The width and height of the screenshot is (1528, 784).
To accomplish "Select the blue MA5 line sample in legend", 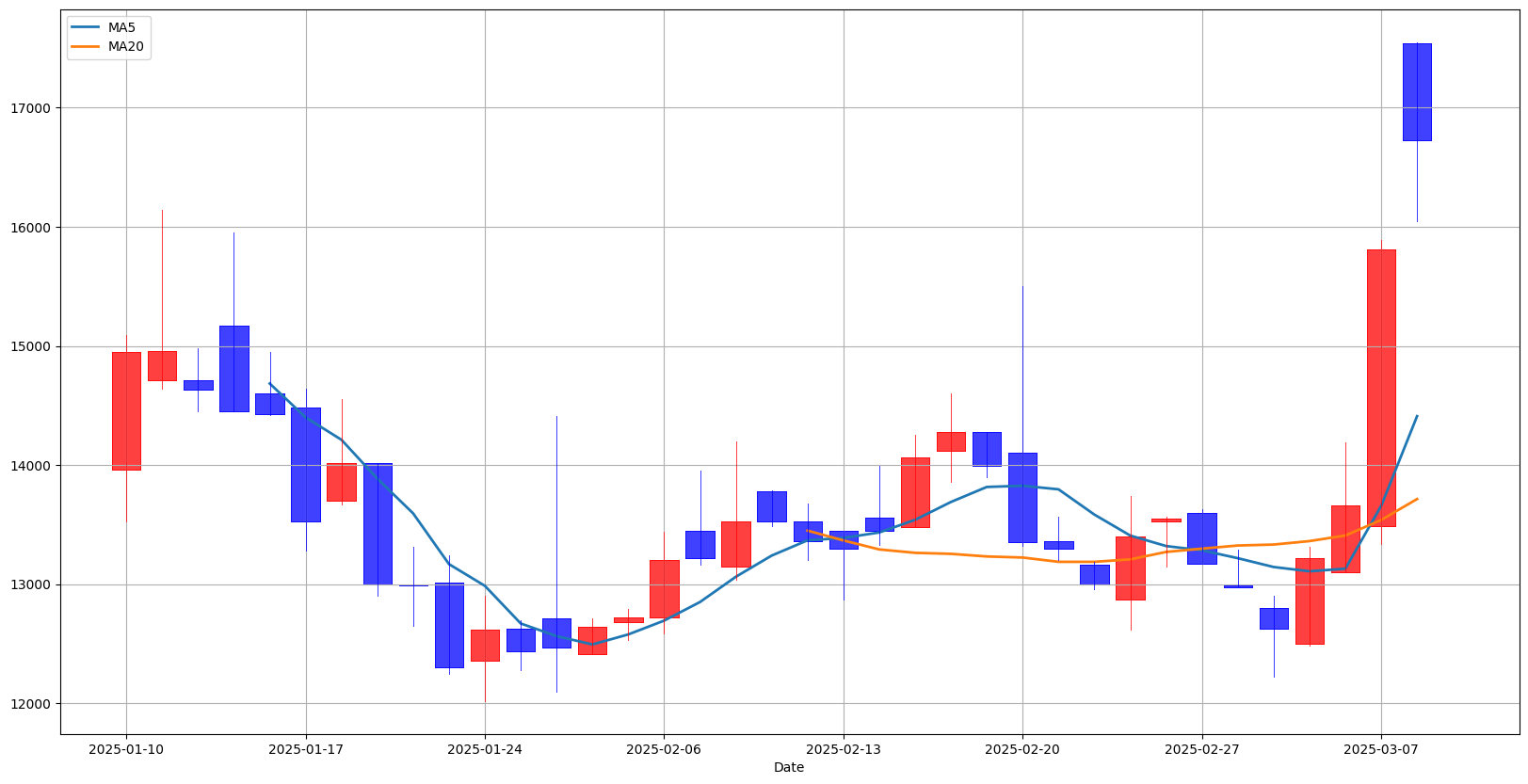I will [86, 27].
